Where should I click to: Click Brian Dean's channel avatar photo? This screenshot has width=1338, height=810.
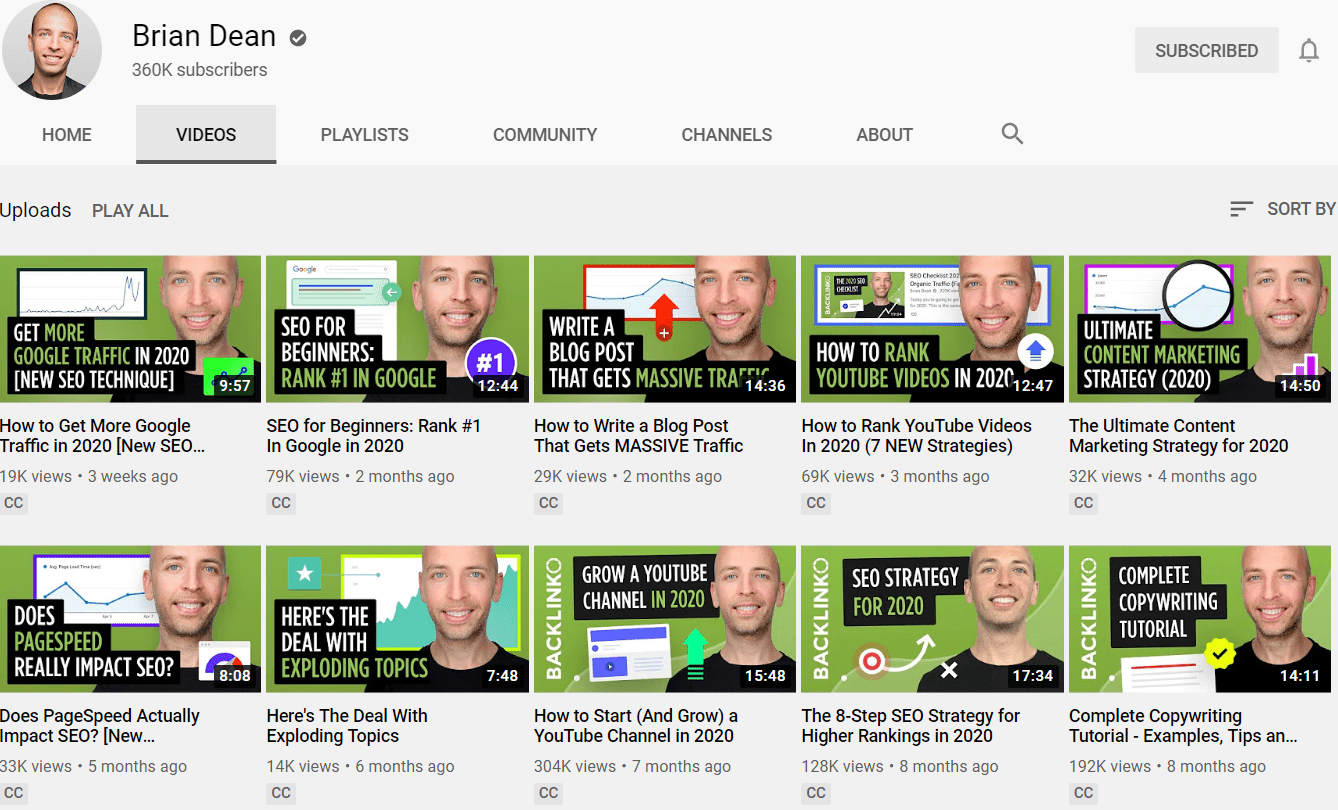click(x=52, y=50)
